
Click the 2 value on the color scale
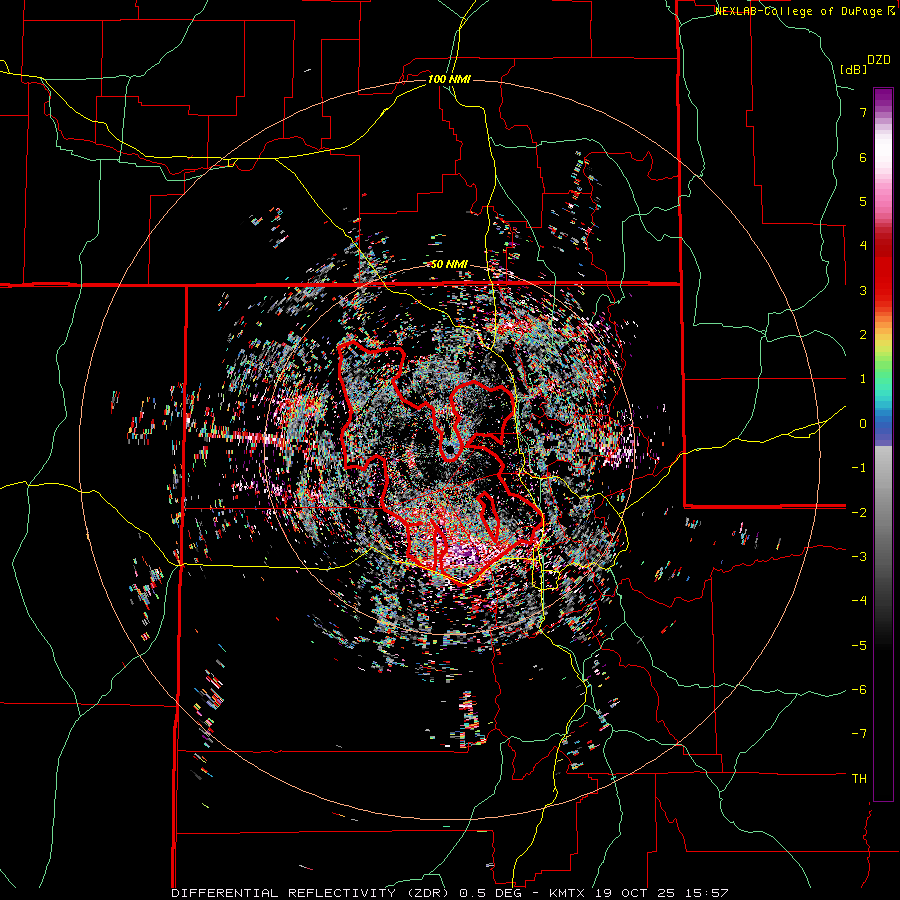pos(863,335)
